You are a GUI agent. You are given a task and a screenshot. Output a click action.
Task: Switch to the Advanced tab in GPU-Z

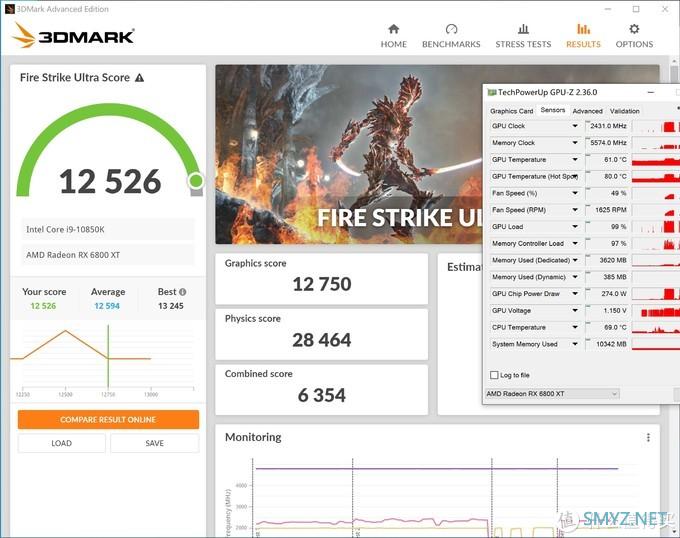[x=587, y=111]
